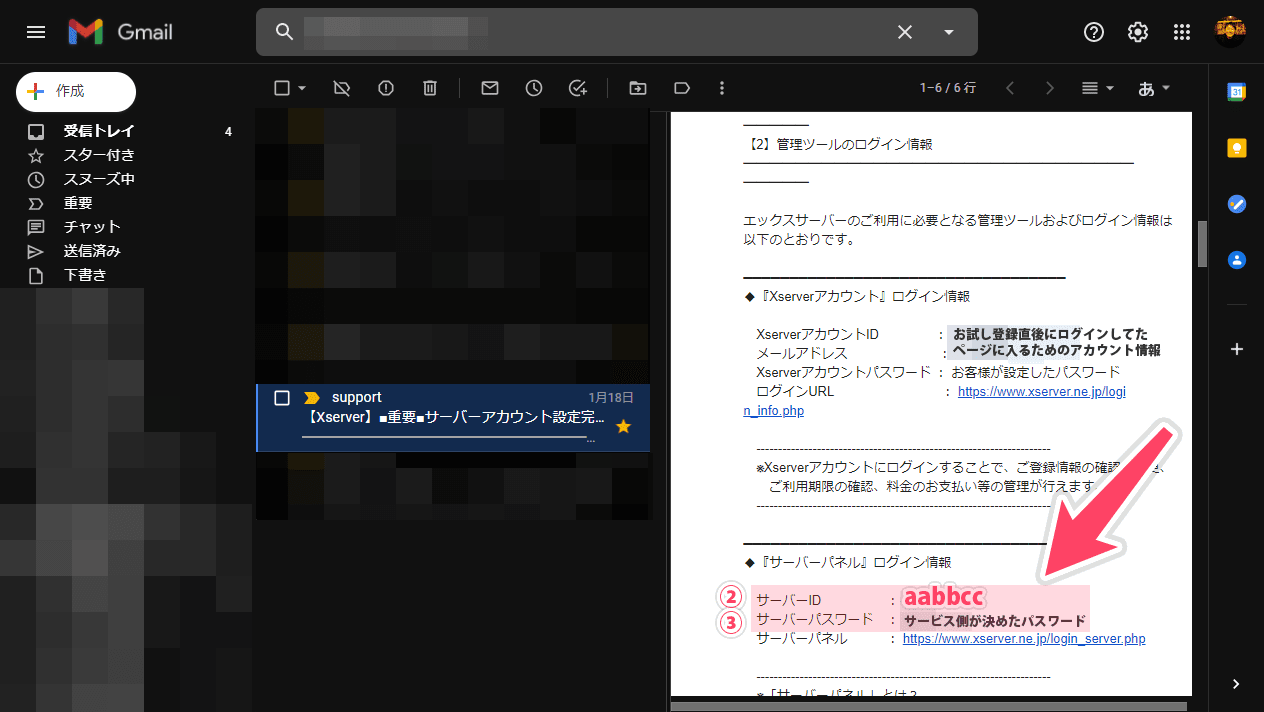Add to tasks icon
Image resolution: width=1264 pixels, height=712 pixels.
pos(578,88)
